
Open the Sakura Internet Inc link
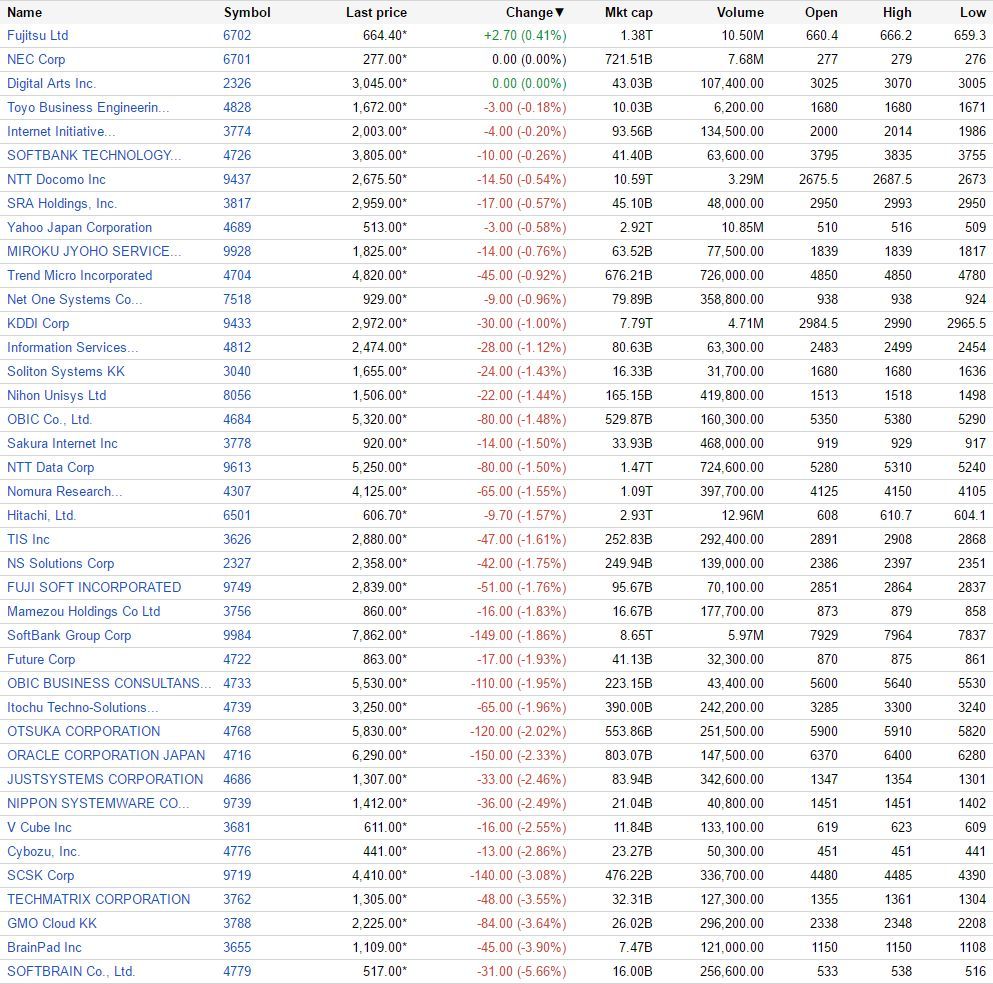[62, 444]
